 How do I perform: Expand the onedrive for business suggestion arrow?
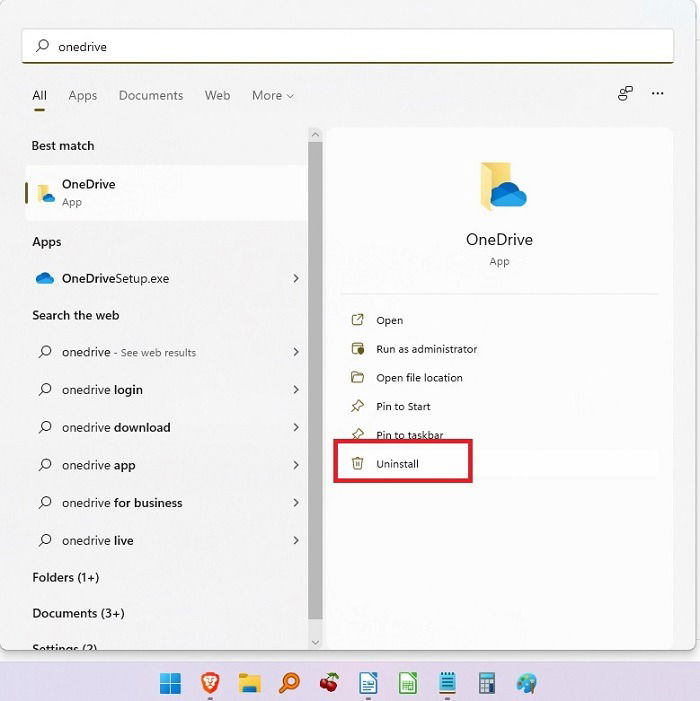point(296,503)
